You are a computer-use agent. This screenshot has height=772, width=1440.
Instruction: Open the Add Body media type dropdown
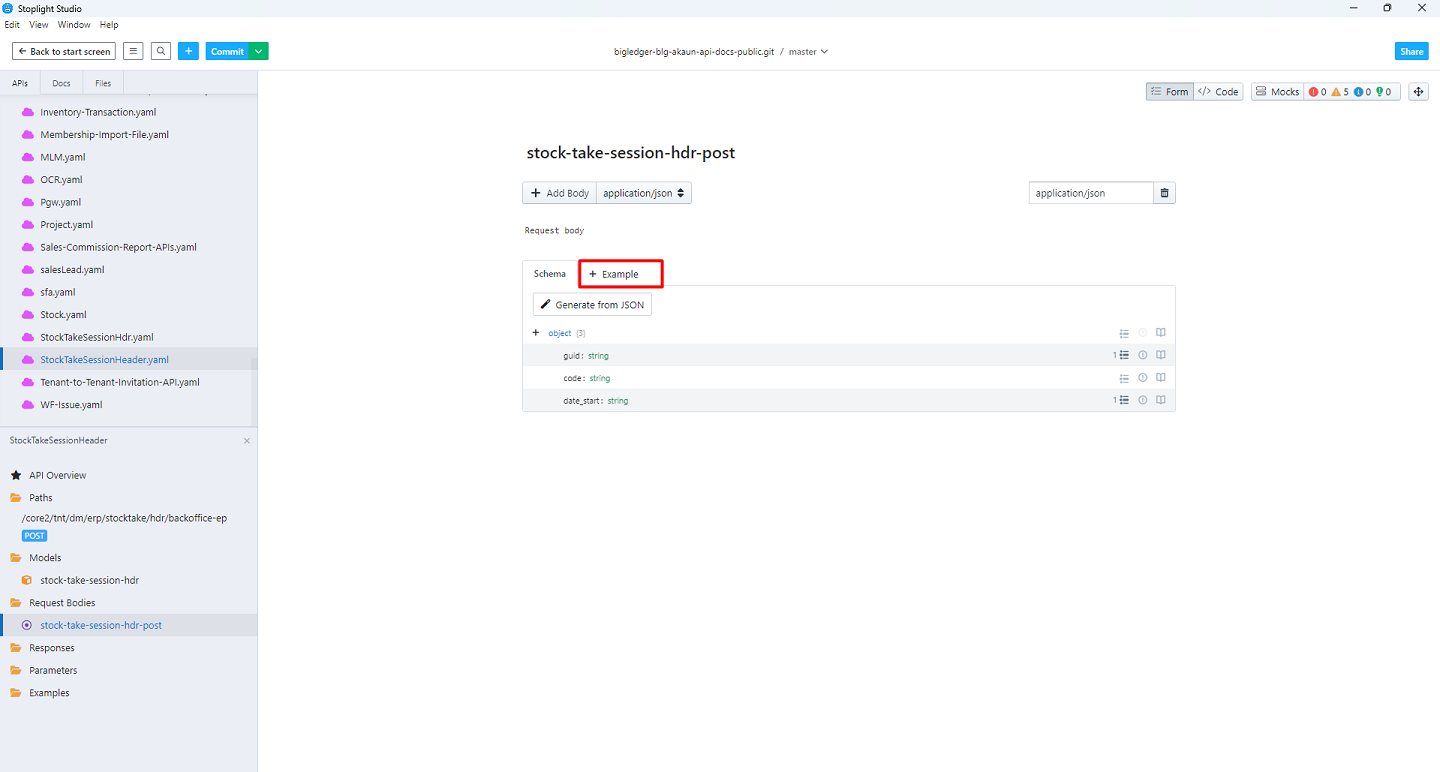click(644, 193)
